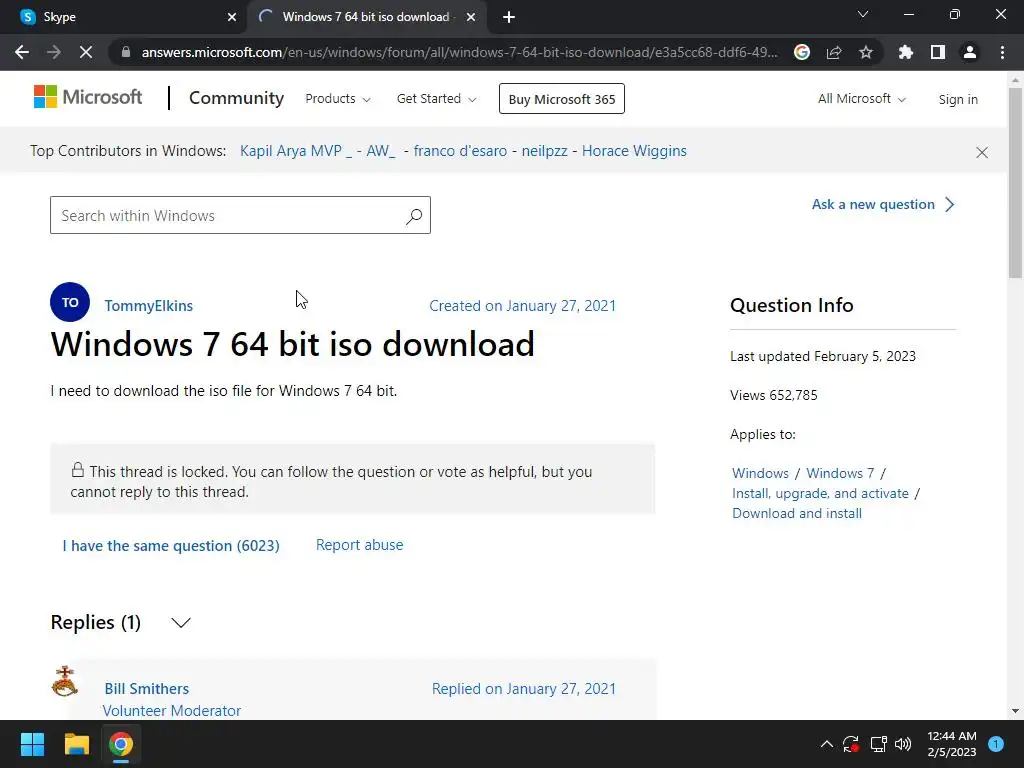Screen dimensions: 1024x768
Task: Click TommyElkins TO avatar
Action: coord(70,302)
